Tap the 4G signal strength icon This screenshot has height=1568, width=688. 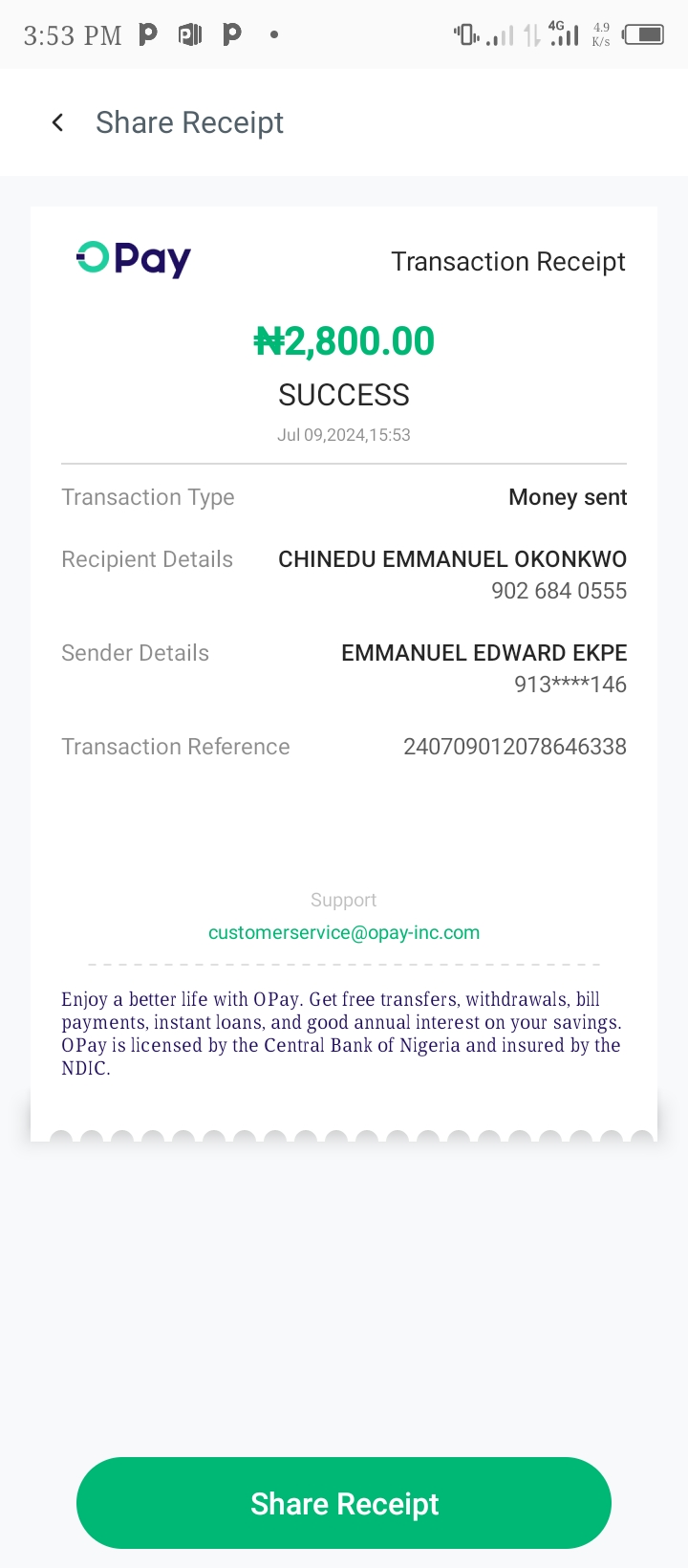point(564,34)
